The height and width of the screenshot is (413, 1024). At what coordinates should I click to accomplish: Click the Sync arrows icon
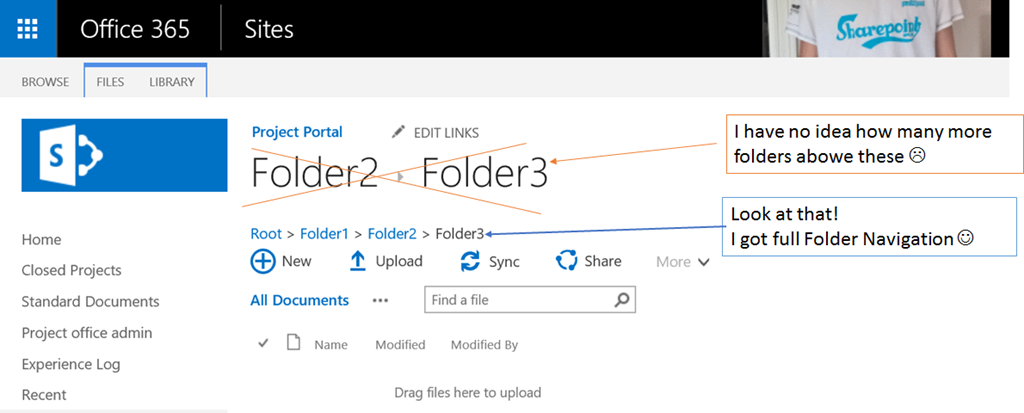click(470, 261)
